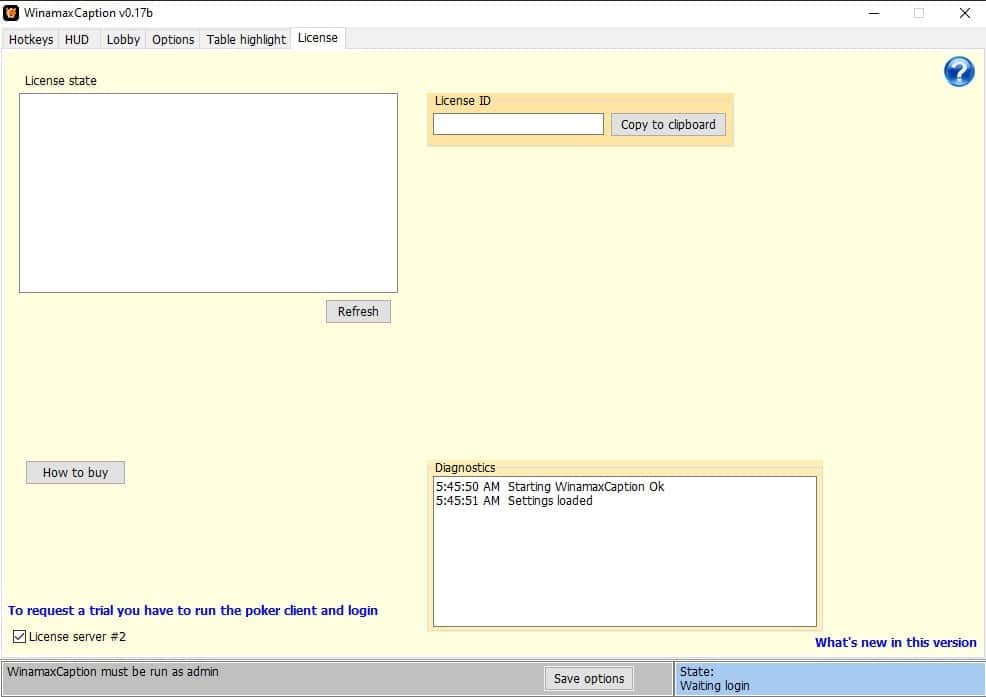Open the How to buy button
This screenshot has height=697, width=986.
(x=75, y=472)
